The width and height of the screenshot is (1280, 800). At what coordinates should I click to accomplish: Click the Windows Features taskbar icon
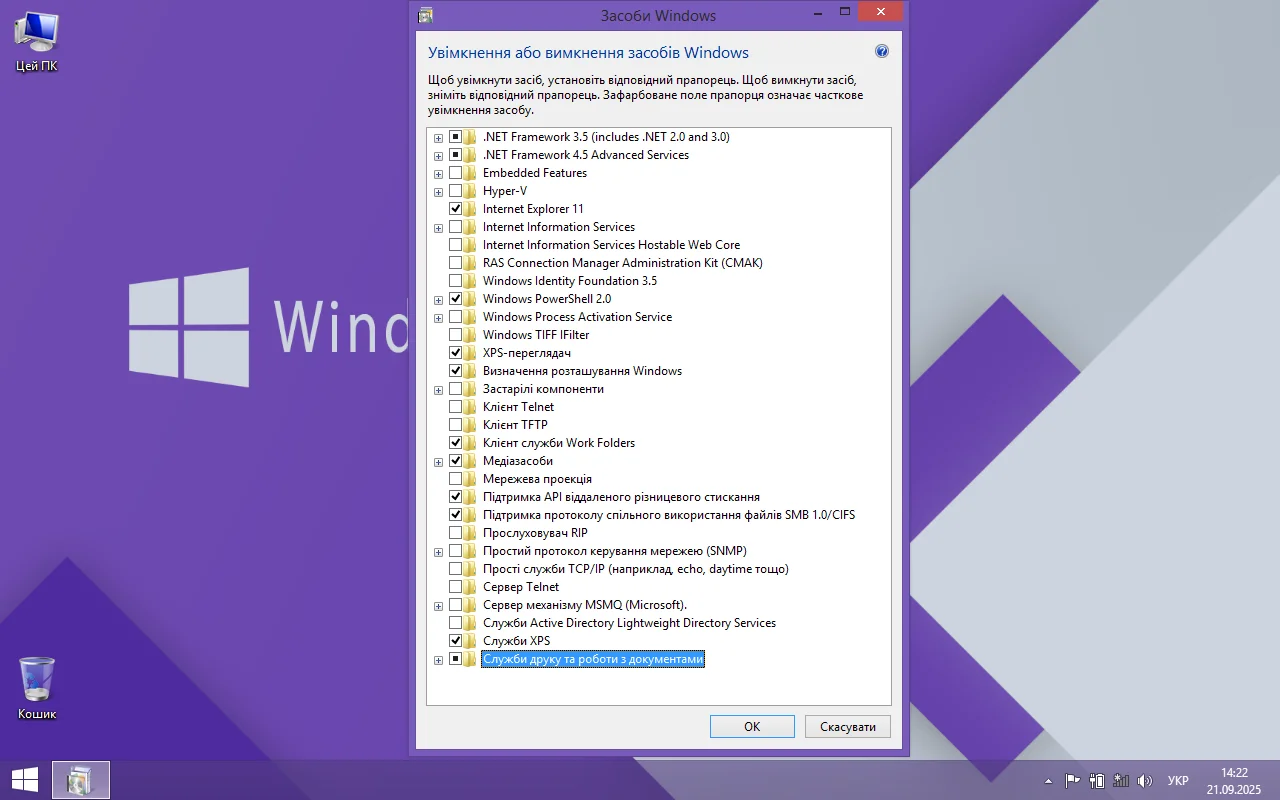click(x=80, y=780)
